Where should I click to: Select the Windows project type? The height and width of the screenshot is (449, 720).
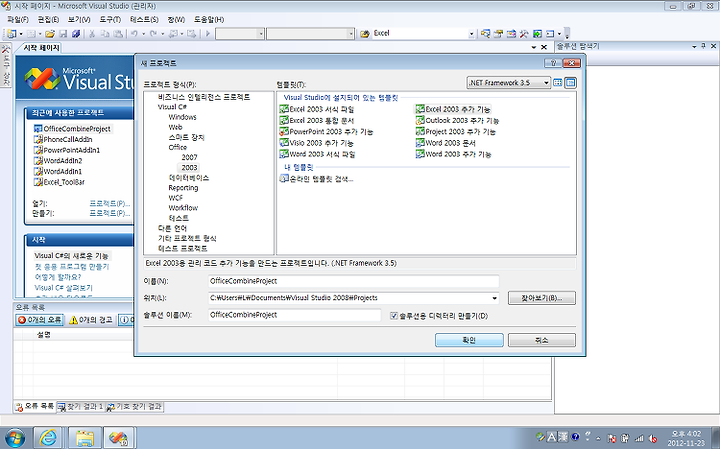pyautogui.click(x=182, y=117)
